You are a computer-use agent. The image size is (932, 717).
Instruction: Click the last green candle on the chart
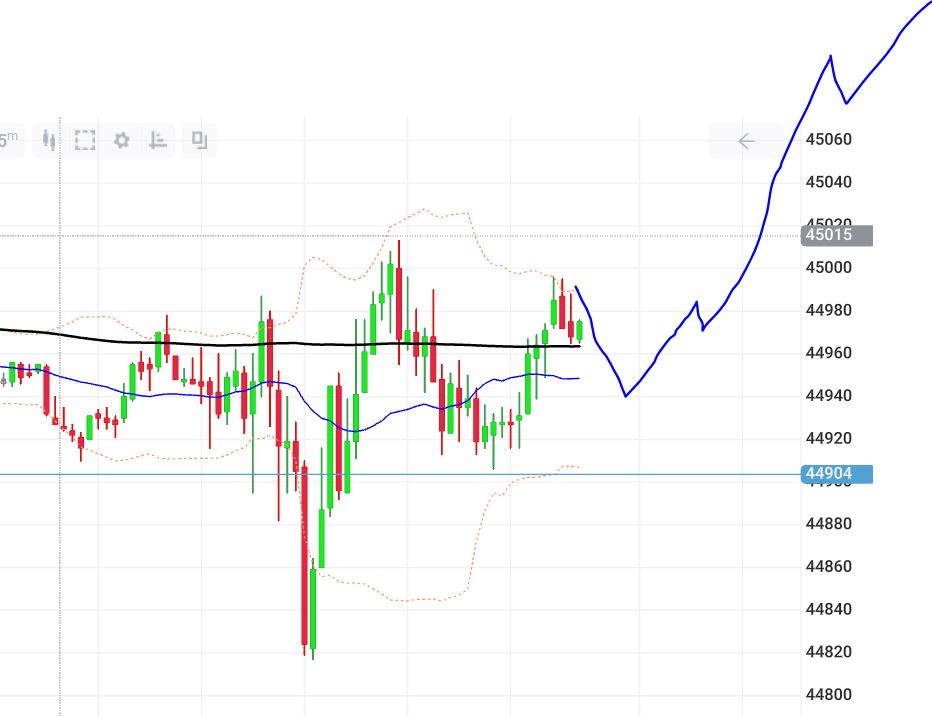[579, 330]
